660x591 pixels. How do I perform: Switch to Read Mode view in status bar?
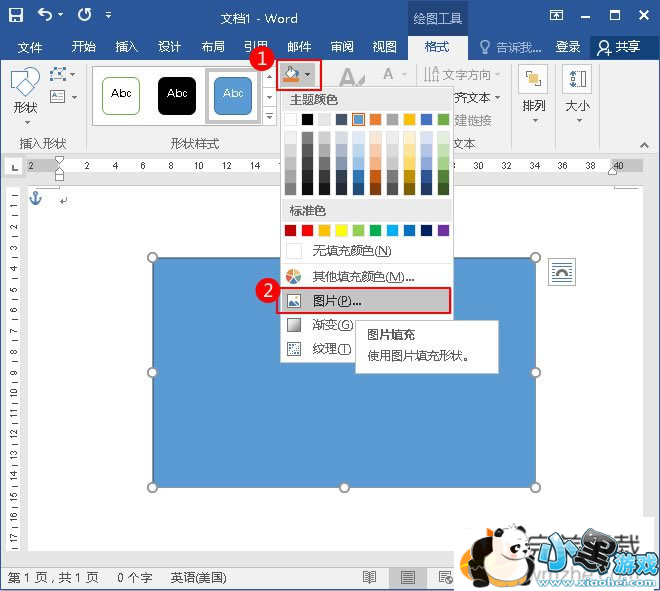[370, 578]
